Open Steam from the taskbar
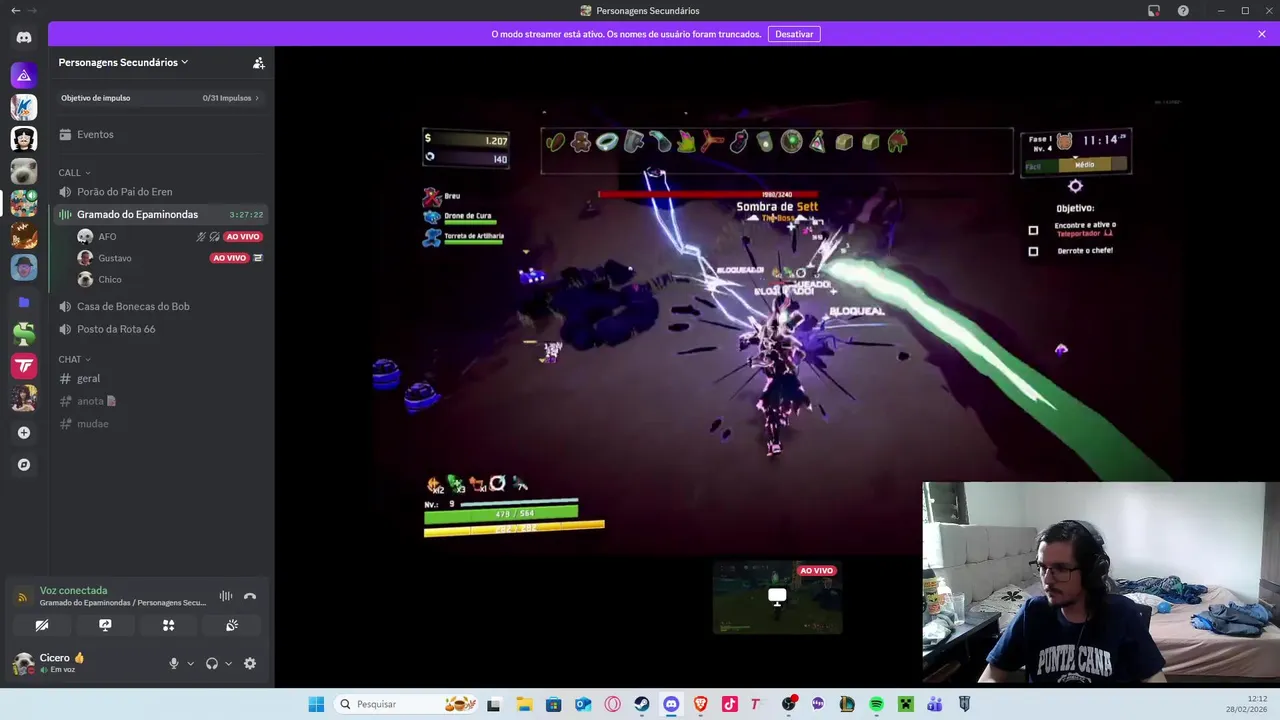This screenshot has height=720, width=1280. [x=642, y=704]
